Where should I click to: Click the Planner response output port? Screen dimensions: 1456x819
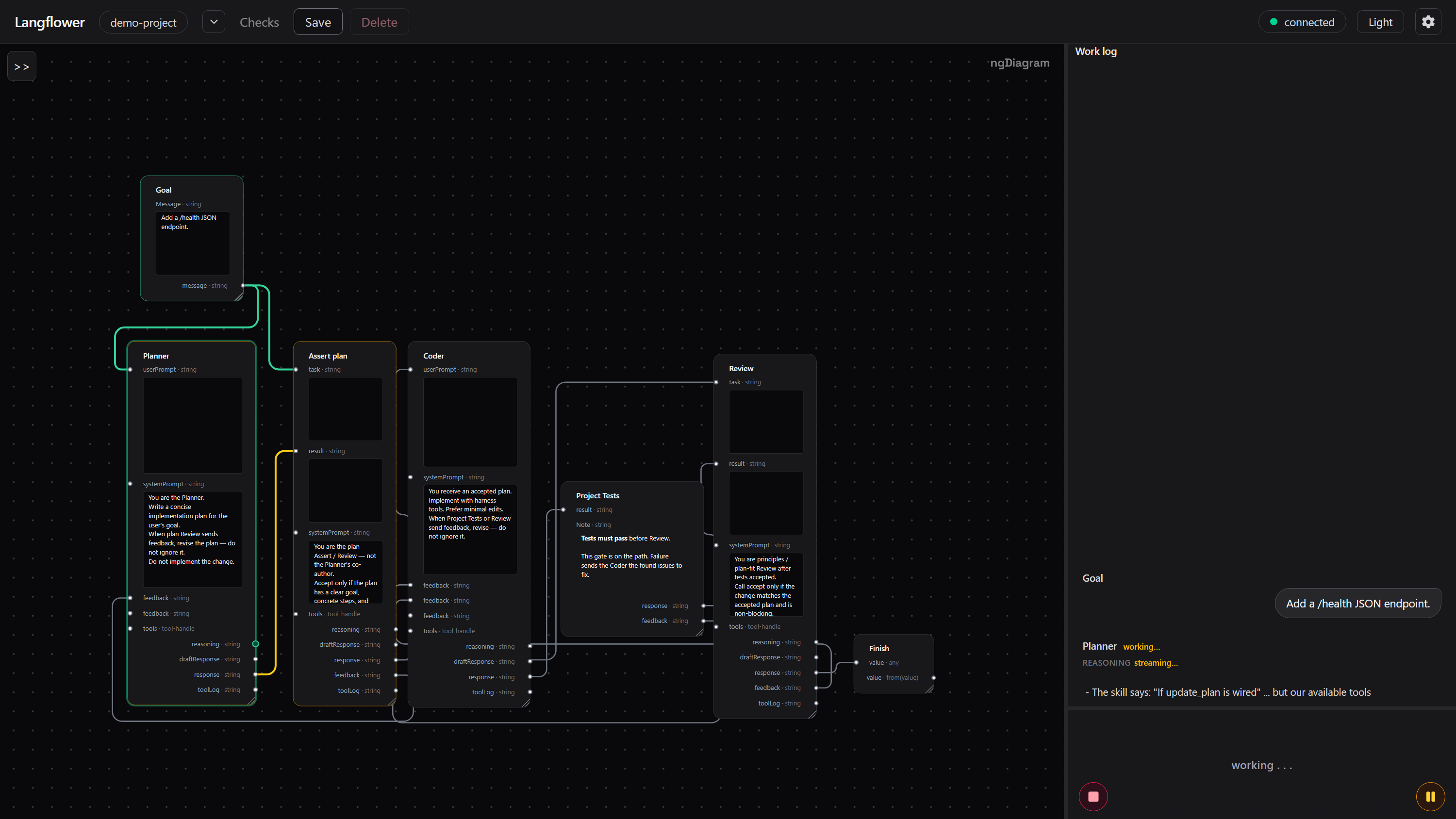click(255, 674)
